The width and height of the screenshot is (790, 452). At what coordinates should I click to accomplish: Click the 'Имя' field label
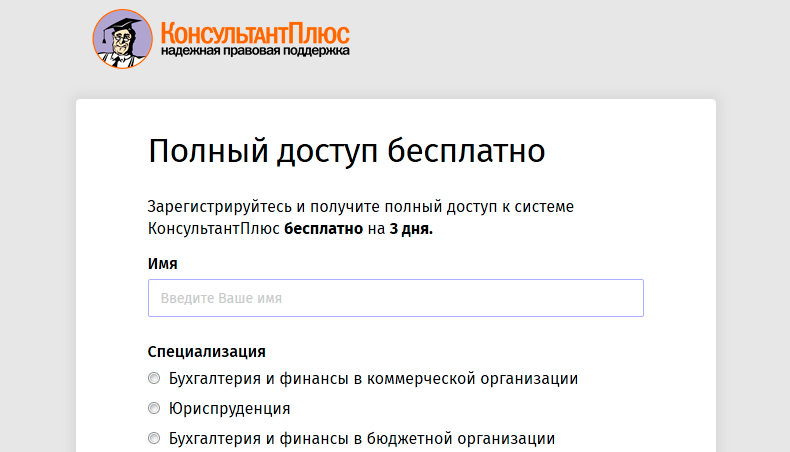click(162, 264)
